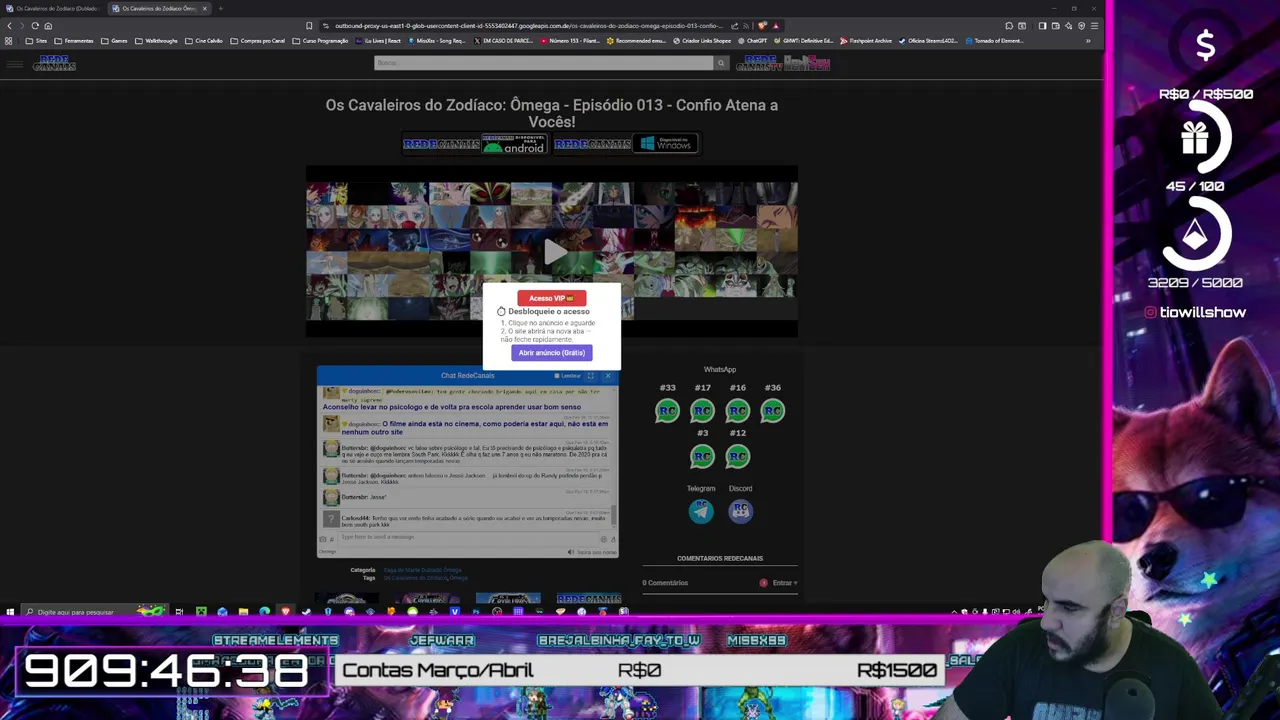Image resolution: width=1280 pixels, height=720 pixels.
Task: Open WhatsApp group #33
Action: coord(667,411)
